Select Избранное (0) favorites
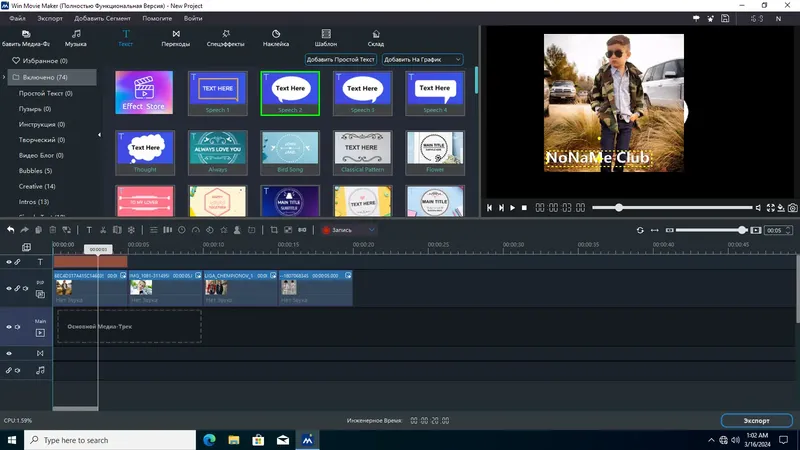The image size is (800, 450). [40, 61]
